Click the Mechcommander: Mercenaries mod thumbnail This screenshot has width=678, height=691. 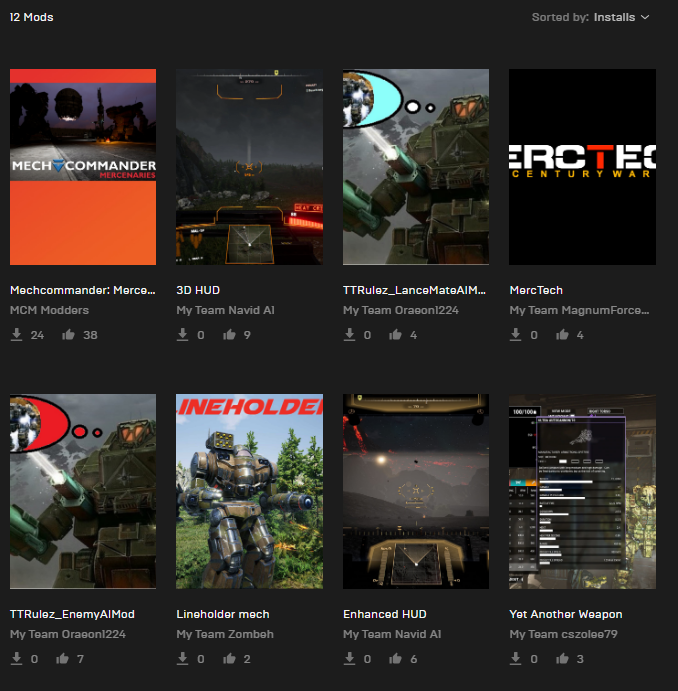(83, 167)
